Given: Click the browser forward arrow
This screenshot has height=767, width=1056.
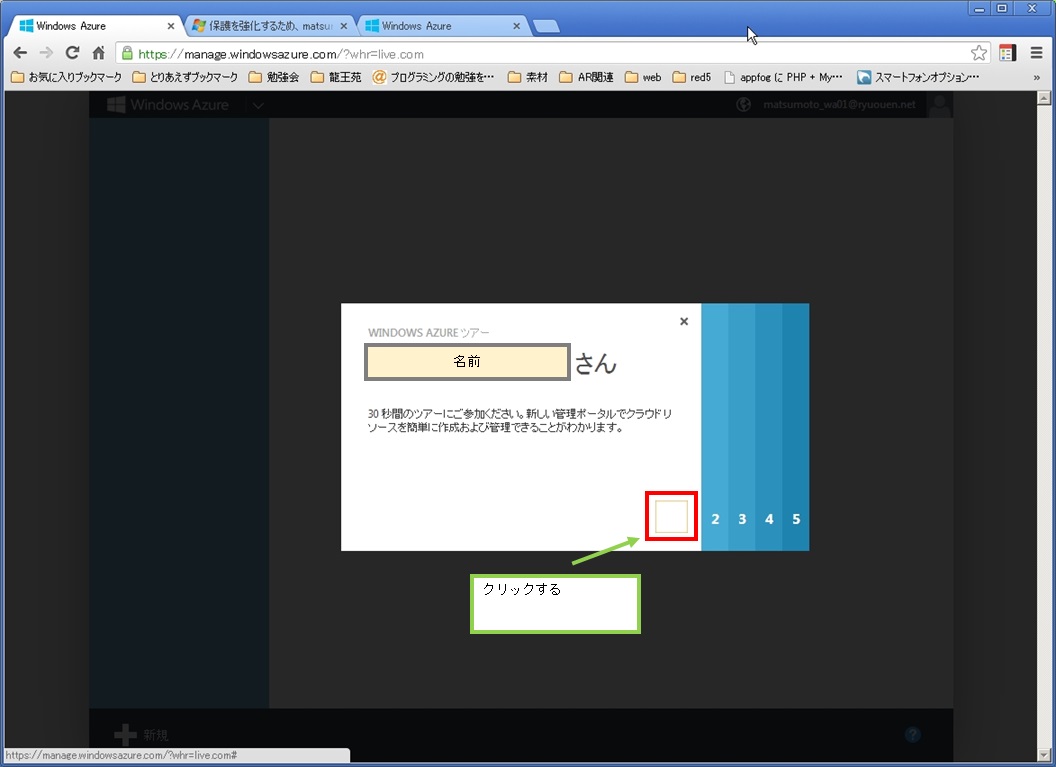Looking at the screenshot, I should [46, 53].
